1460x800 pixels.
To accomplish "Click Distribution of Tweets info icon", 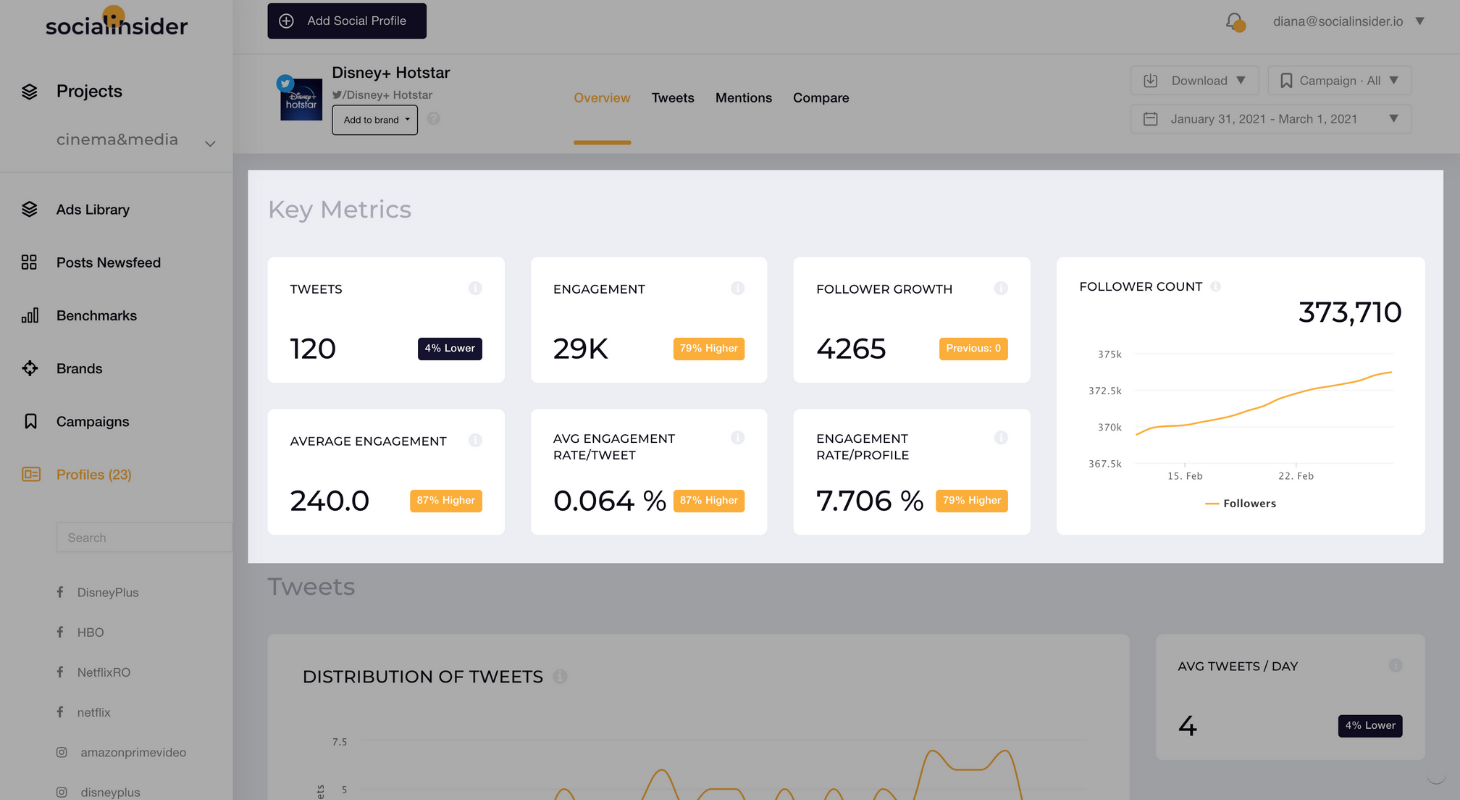I will pos(560,676).
